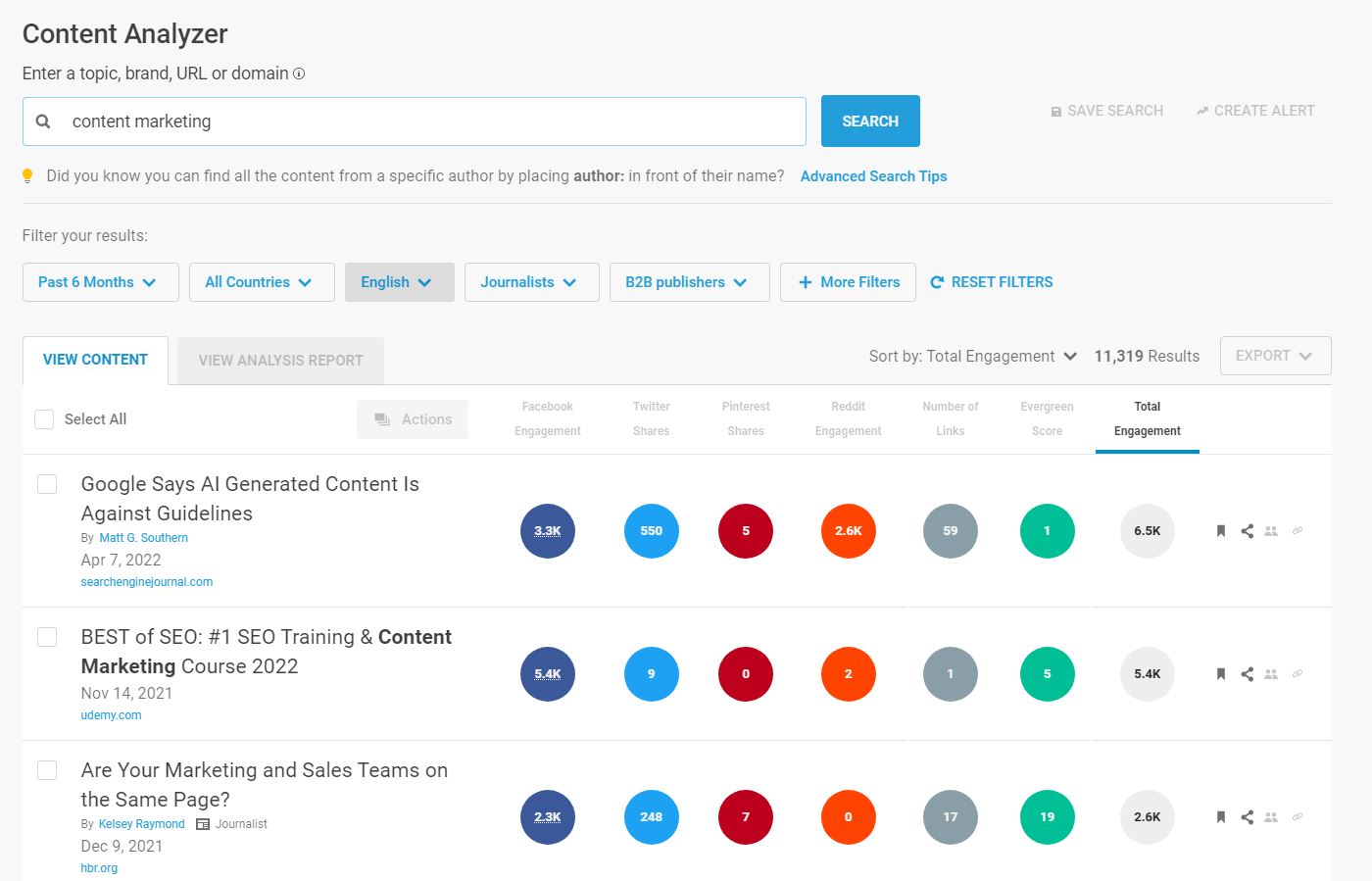Check the Select All checkbox
1372x881 pixels.
click(x=44, y=419)
